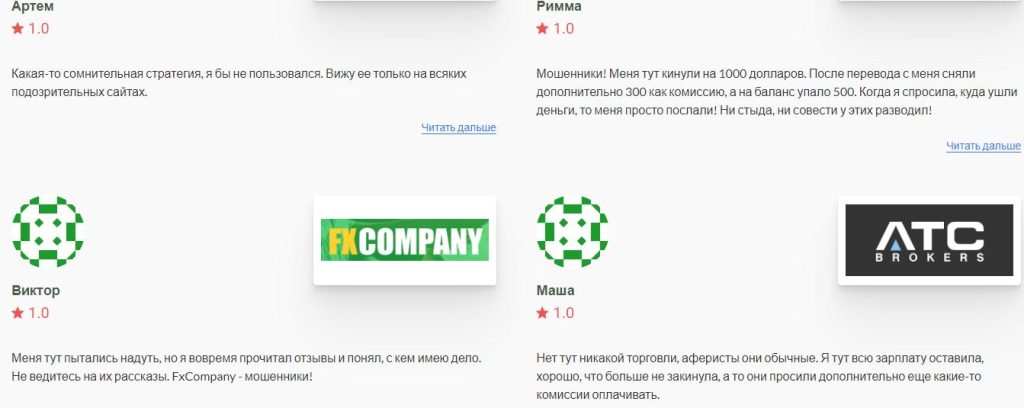This screenshot has height=408, width=1024.
Task: Click Артем's review about сомнительная стратегия
Action: click(239, 83)
